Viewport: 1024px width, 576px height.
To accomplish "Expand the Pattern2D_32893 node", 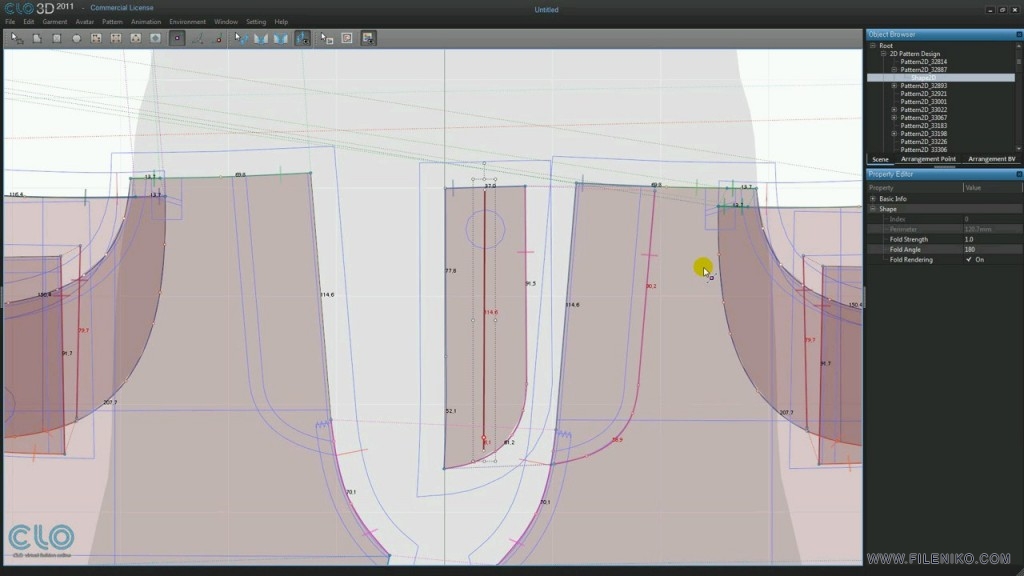I will coord(894,86).
